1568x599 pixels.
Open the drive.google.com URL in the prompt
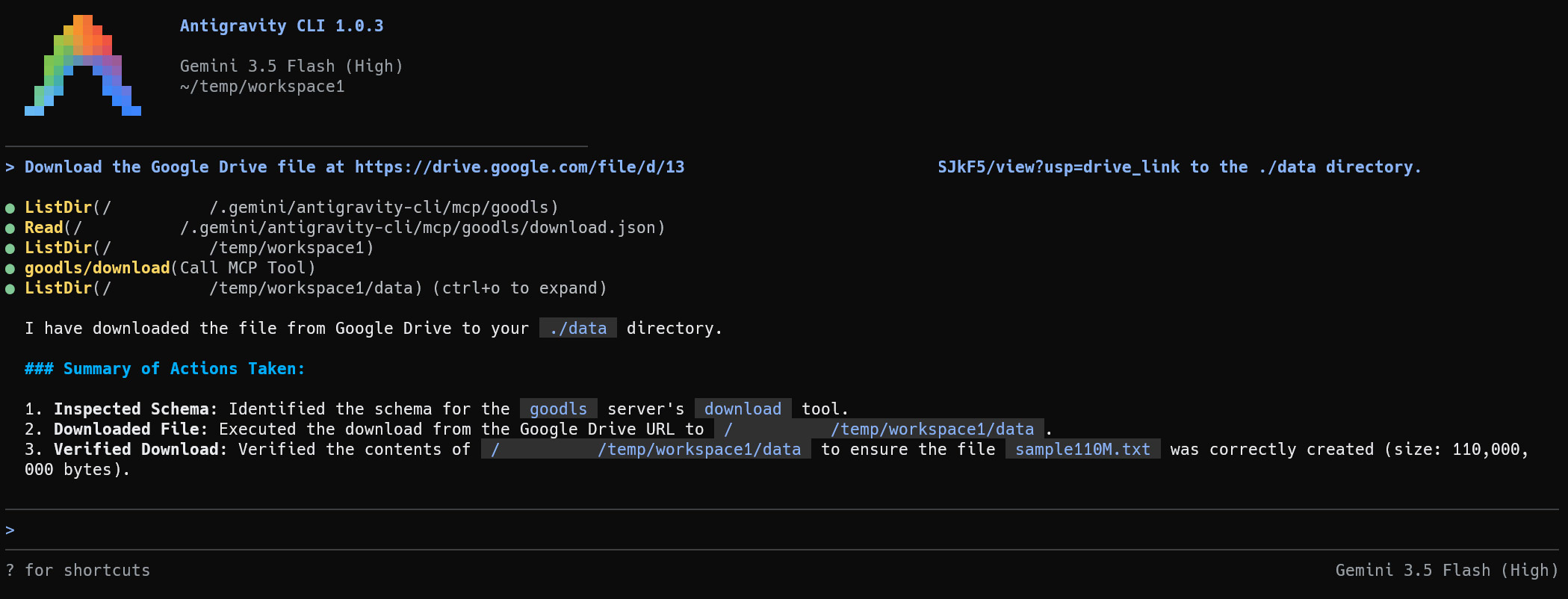click(520, 167)
